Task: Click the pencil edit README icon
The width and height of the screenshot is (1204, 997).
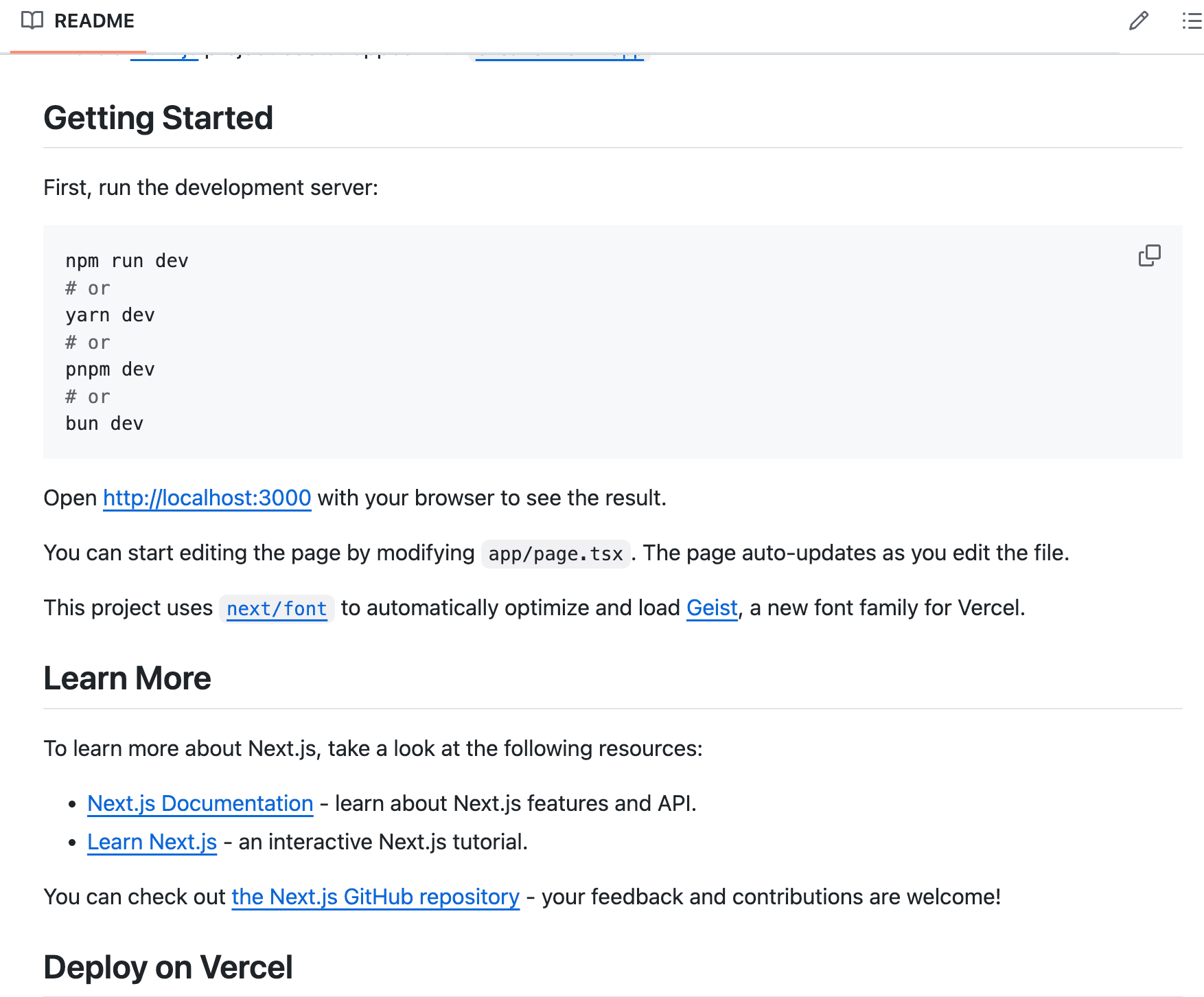Action: pyautogui.click(x=1138, y=21)
